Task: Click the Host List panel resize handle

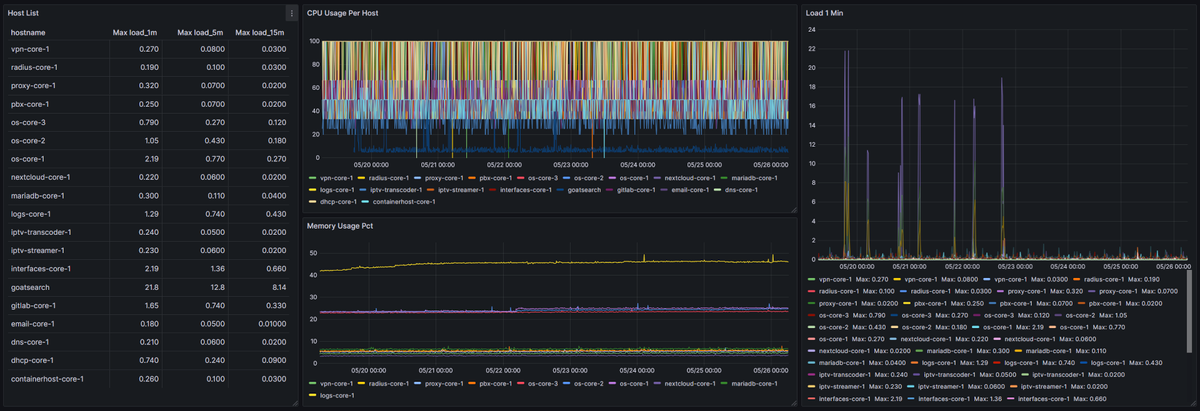Action: 294,403
